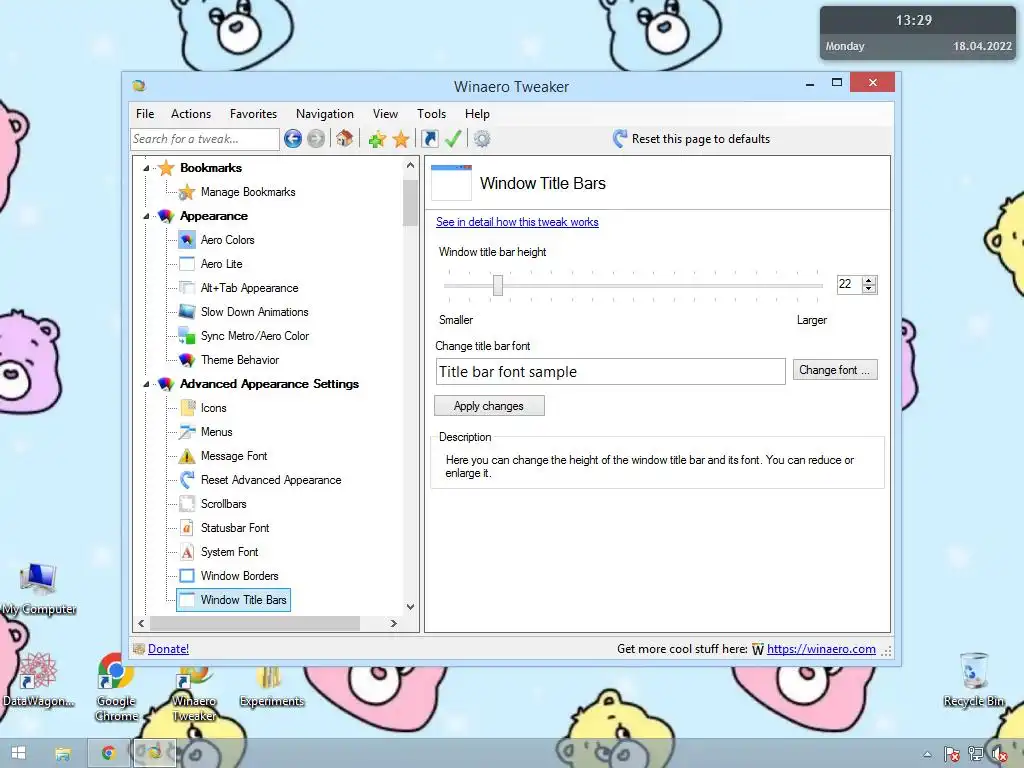
Task: Click the tree horizontal scrollbar right arrow
Action: (393, 623)
